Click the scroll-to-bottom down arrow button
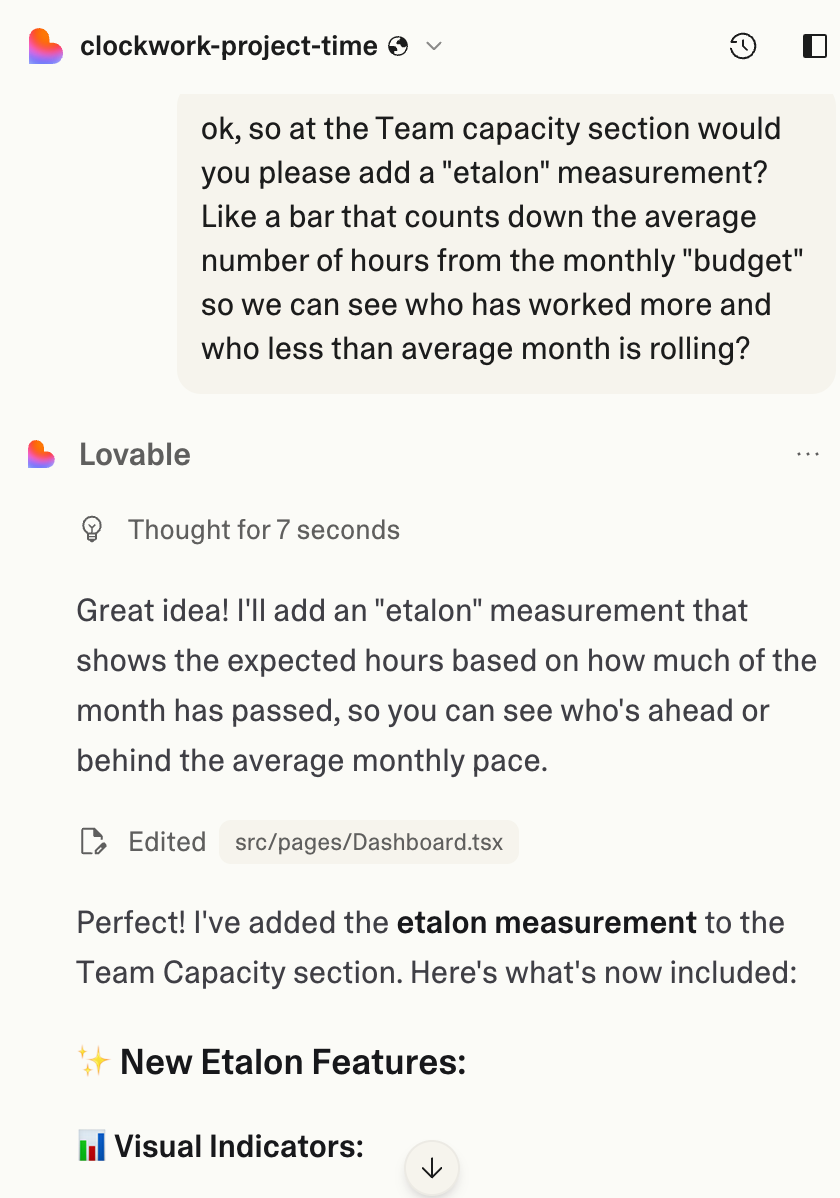The width and height of the screenshot is (840, 1198). [432, 1168]
